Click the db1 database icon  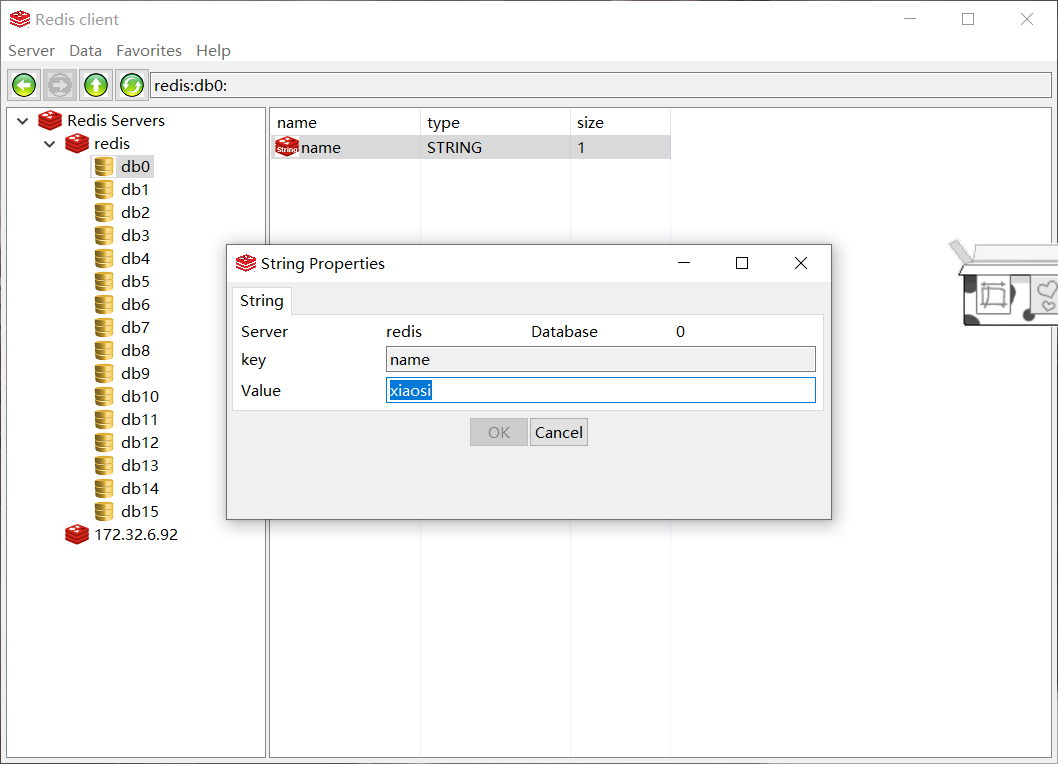pyautogui.click(x=104, y=190)
